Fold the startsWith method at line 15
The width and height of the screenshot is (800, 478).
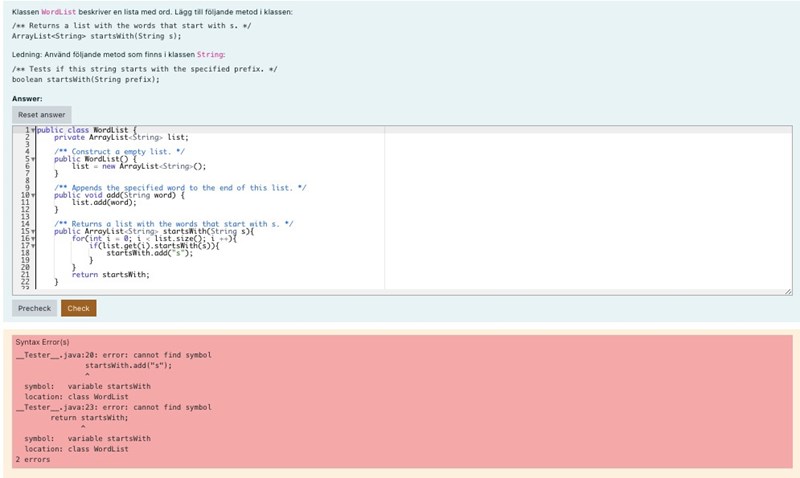(33, 231)
